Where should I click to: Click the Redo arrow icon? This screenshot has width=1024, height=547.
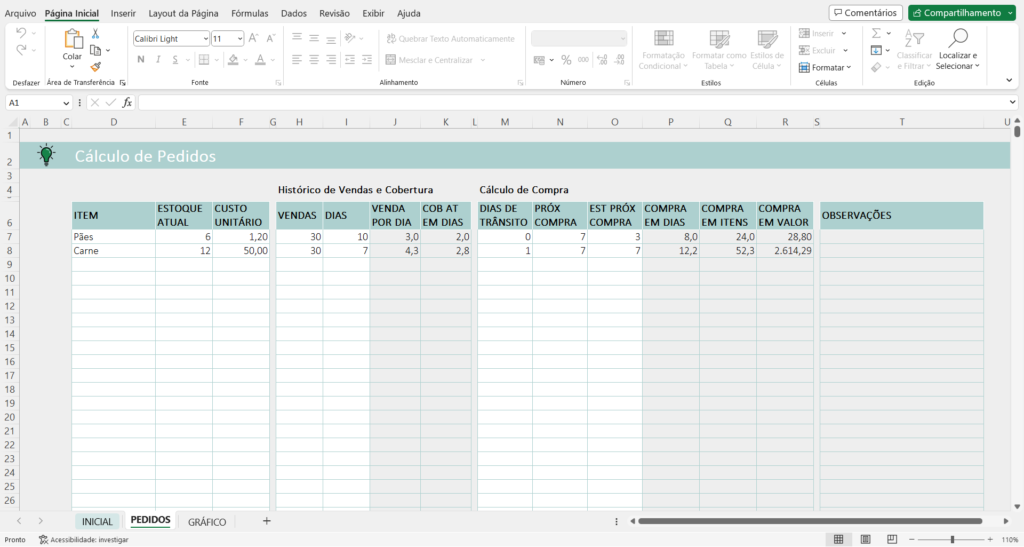(21, 50)
